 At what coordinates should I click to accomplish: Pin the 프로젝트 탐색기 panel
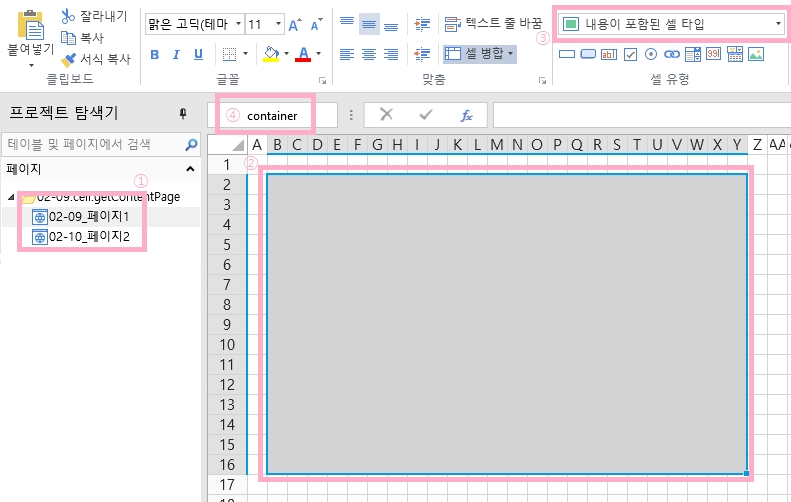pyautogui.click(x=183, y=113)
